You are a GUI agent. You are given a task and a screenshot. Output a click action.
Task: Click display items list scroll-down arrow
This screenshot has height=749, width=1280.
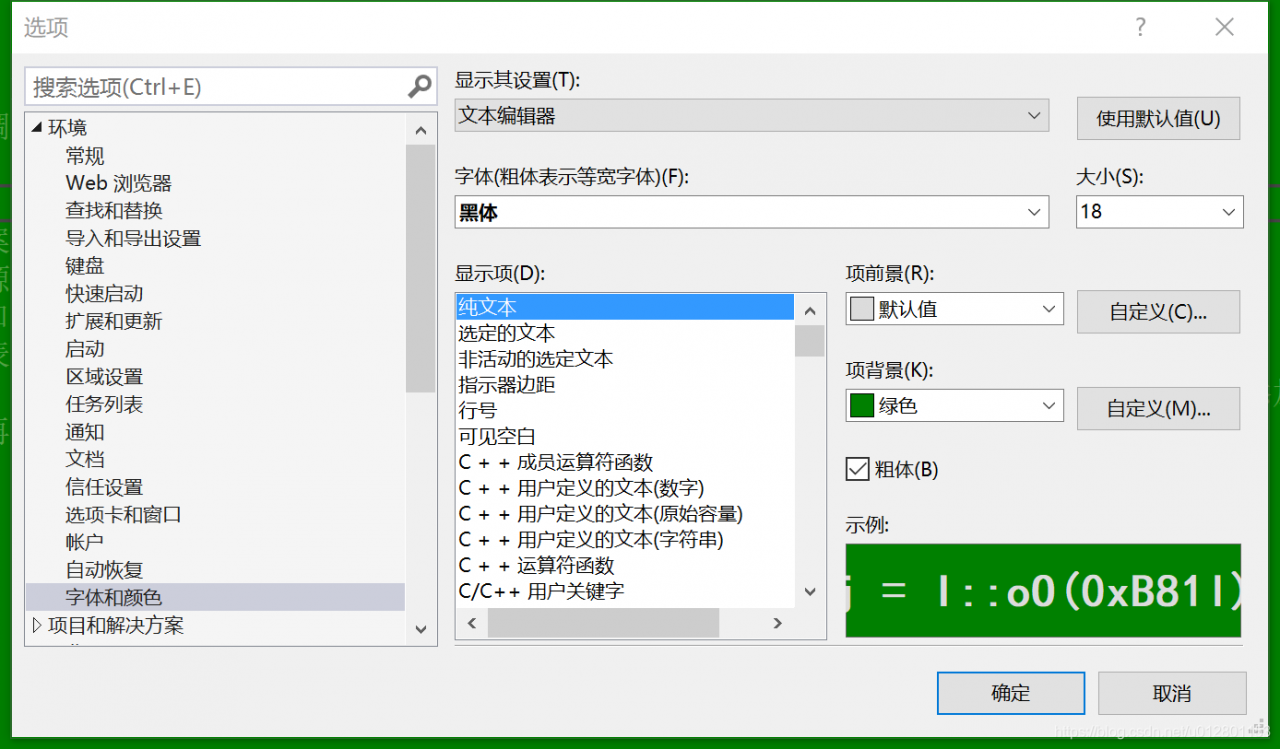coord(810,592)
